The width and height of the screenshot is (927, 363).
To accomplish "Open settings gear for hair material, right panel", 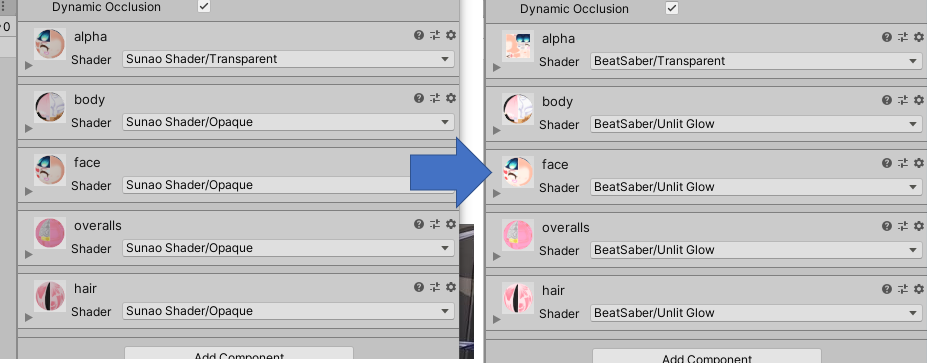I will (919, 289).
